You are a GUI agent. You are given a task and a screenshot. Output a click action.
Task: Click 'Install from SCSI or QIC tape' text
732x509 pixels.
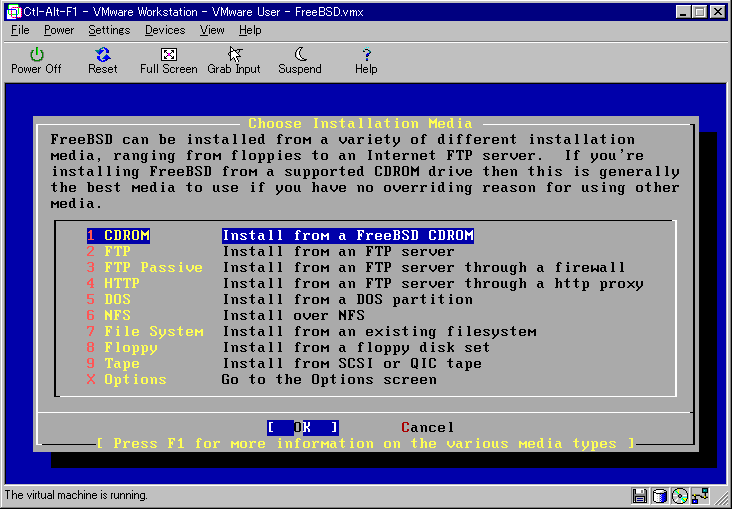pos(352,363)
